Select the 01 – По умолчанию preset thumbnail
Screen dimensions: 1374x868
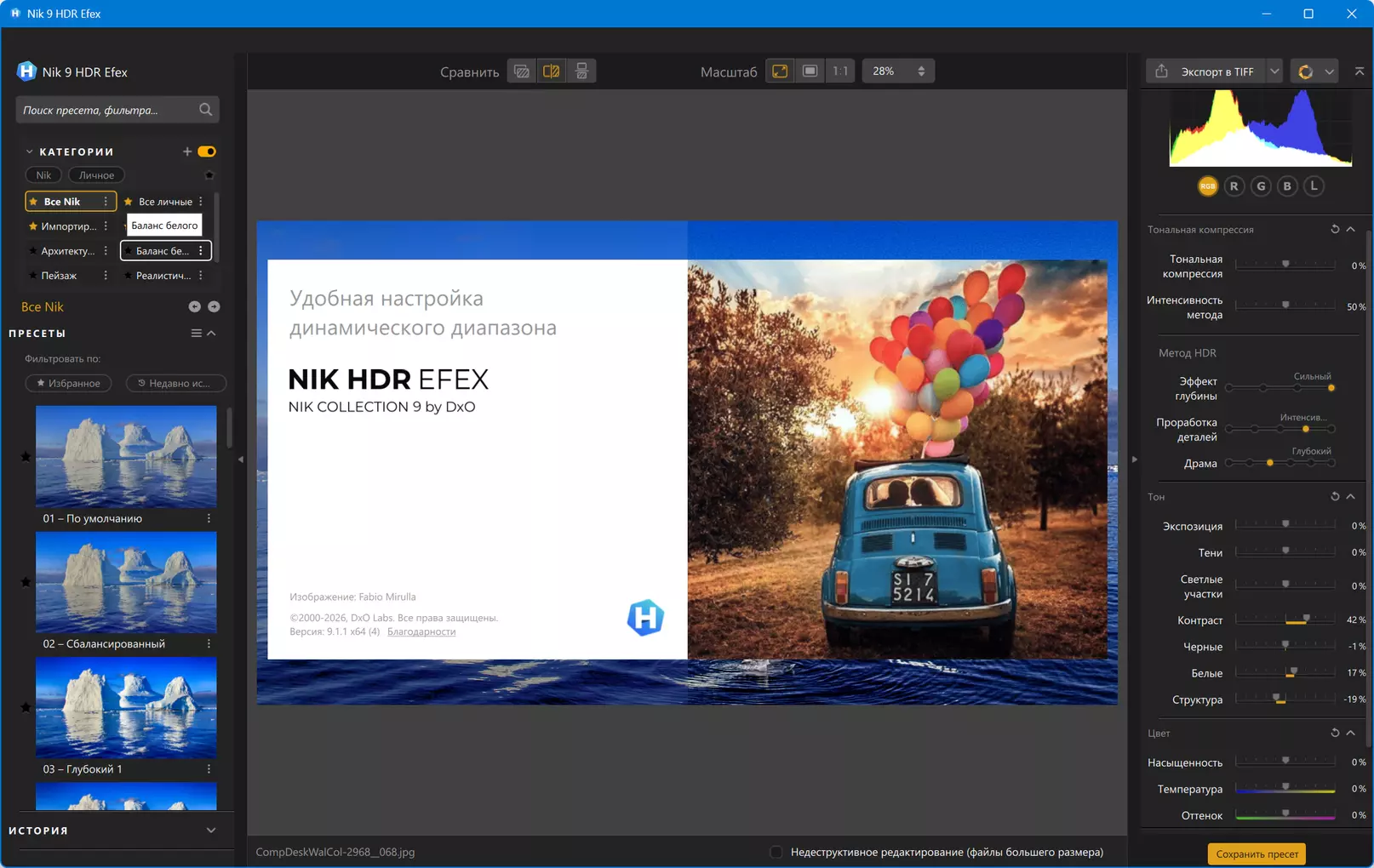point(126,456)
